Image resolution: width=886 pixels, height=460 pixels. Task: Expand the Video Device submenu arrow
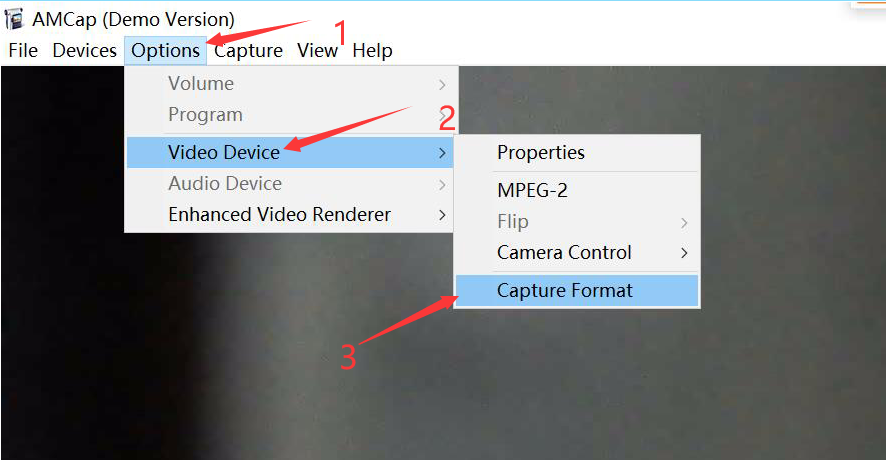click(442, 153)
